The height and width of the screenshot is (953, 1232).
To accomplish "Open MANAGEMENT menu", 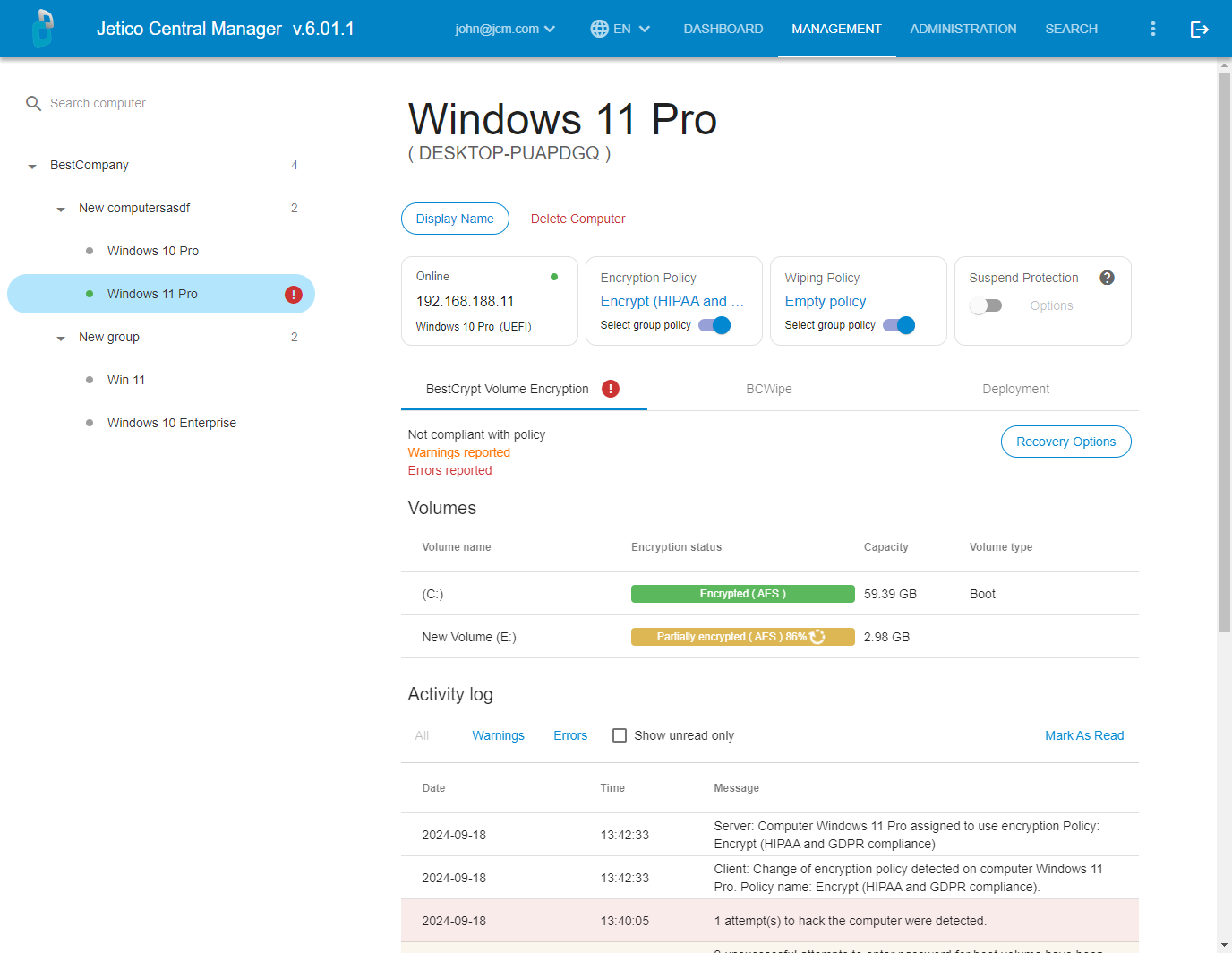I will click(836, 29).
